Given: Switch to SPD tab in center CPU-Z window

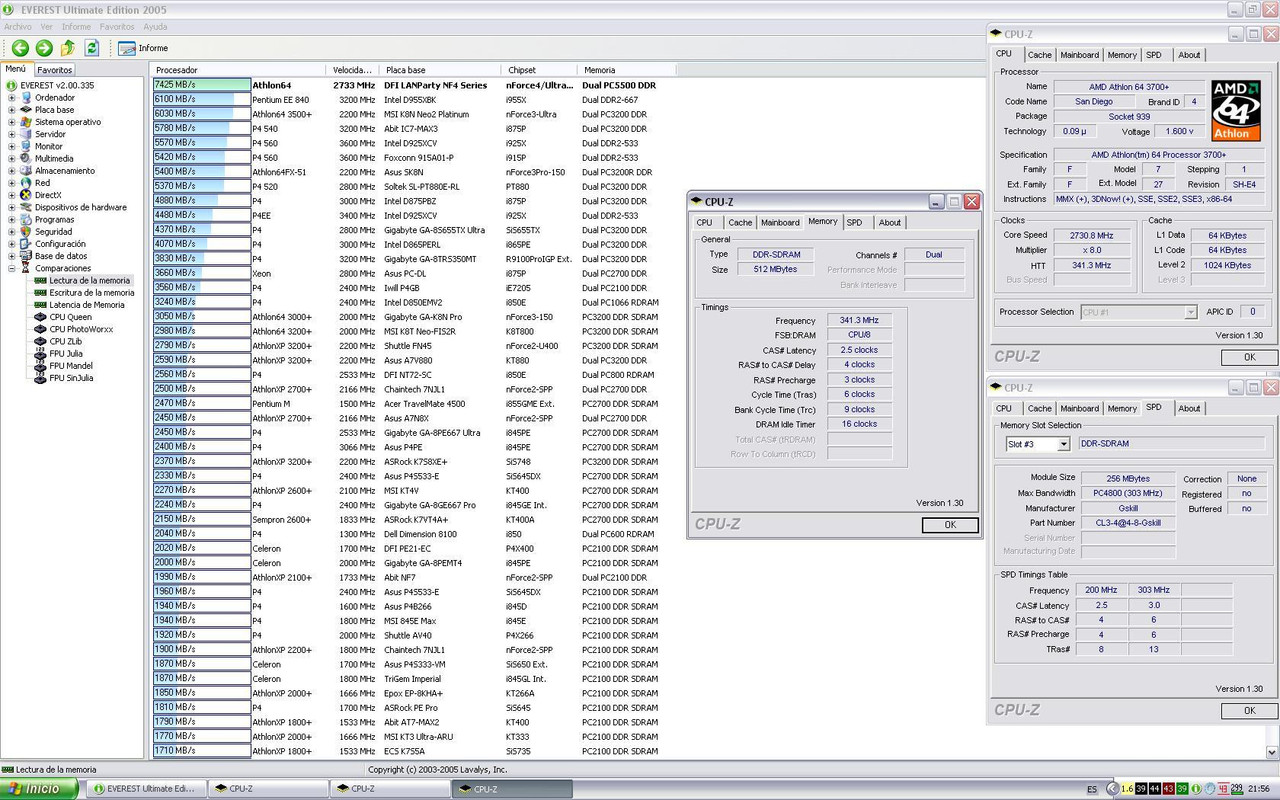Looking at the screenshot, I should (854, 222).
